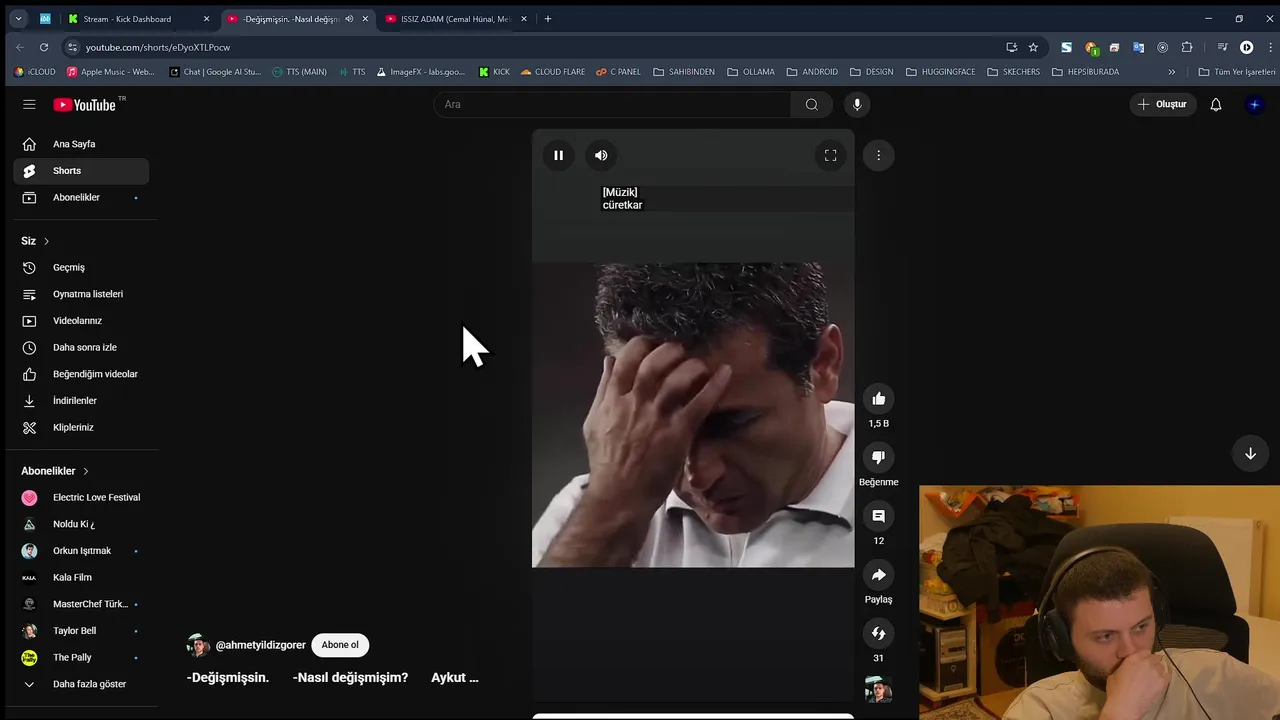Expand Daha fazla göster

81,684
